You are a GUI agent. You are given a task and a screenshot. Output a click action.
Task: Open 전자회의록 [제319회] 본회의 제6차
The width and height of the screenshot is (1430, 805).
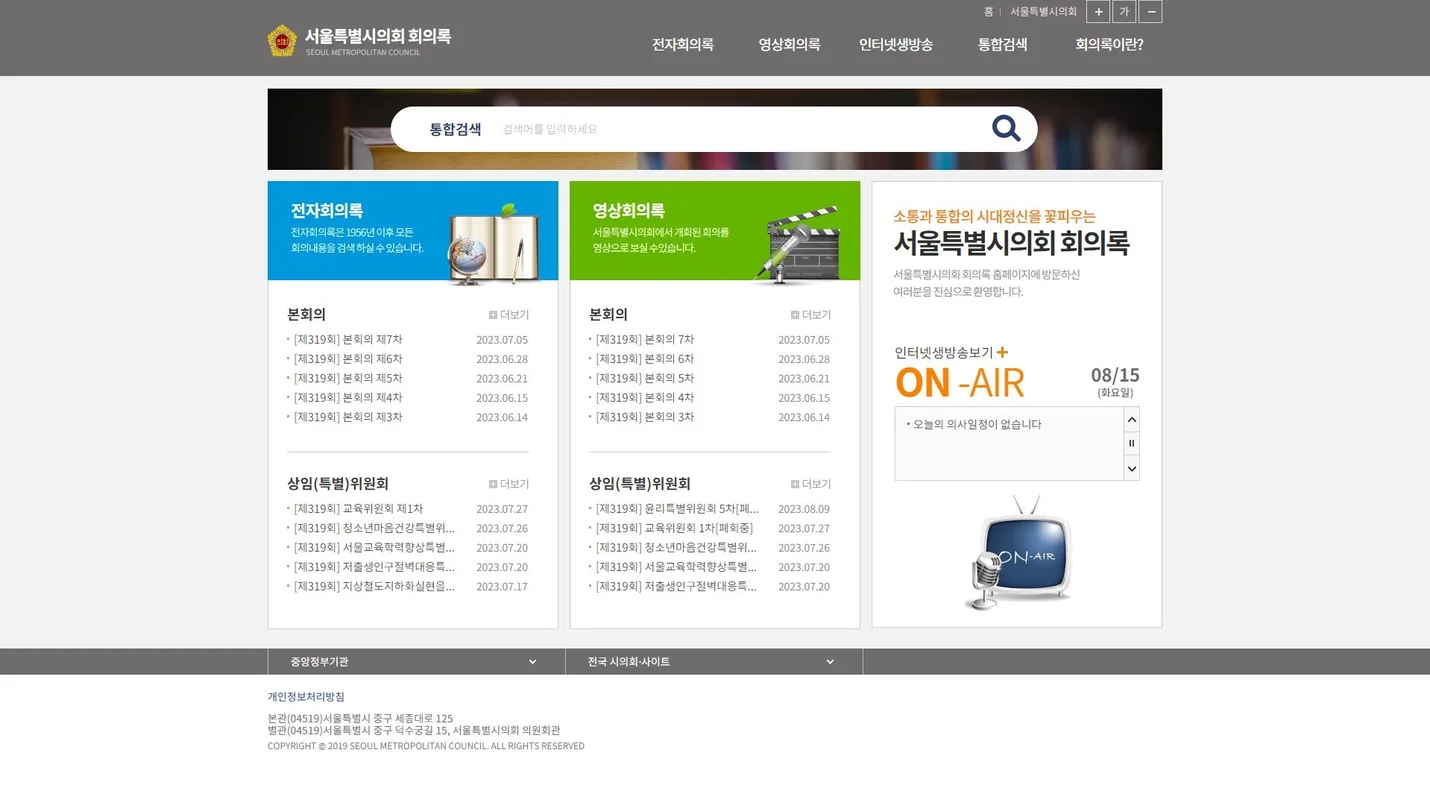pos(348,359)
